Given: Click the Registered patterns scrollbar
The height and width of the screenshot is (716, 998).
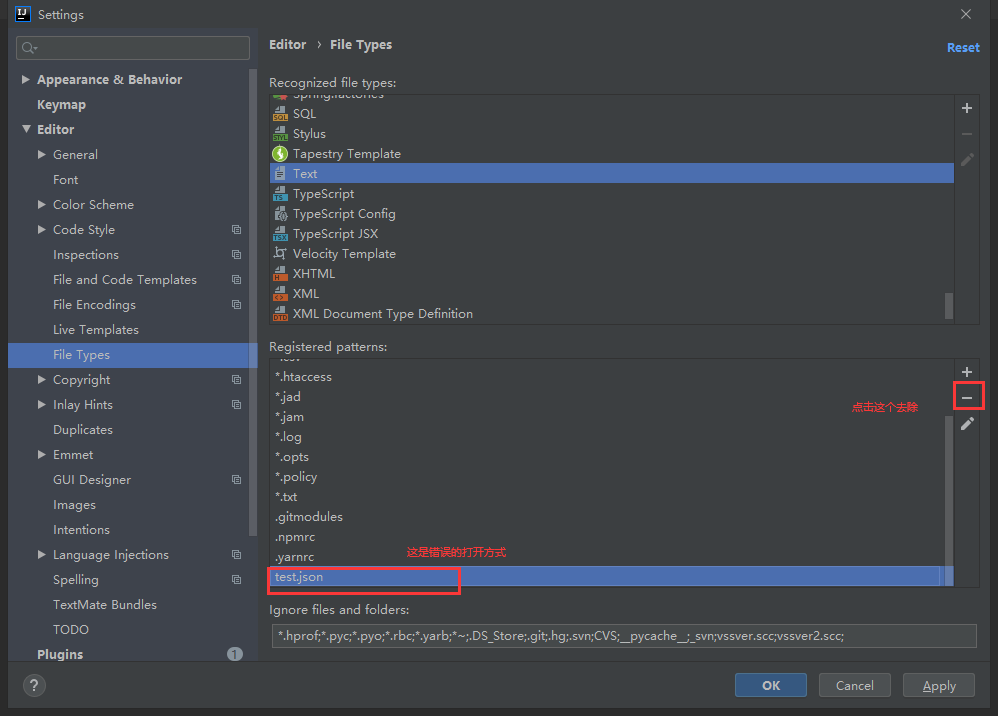Looking at the screenshot, I should click(948, 501).
